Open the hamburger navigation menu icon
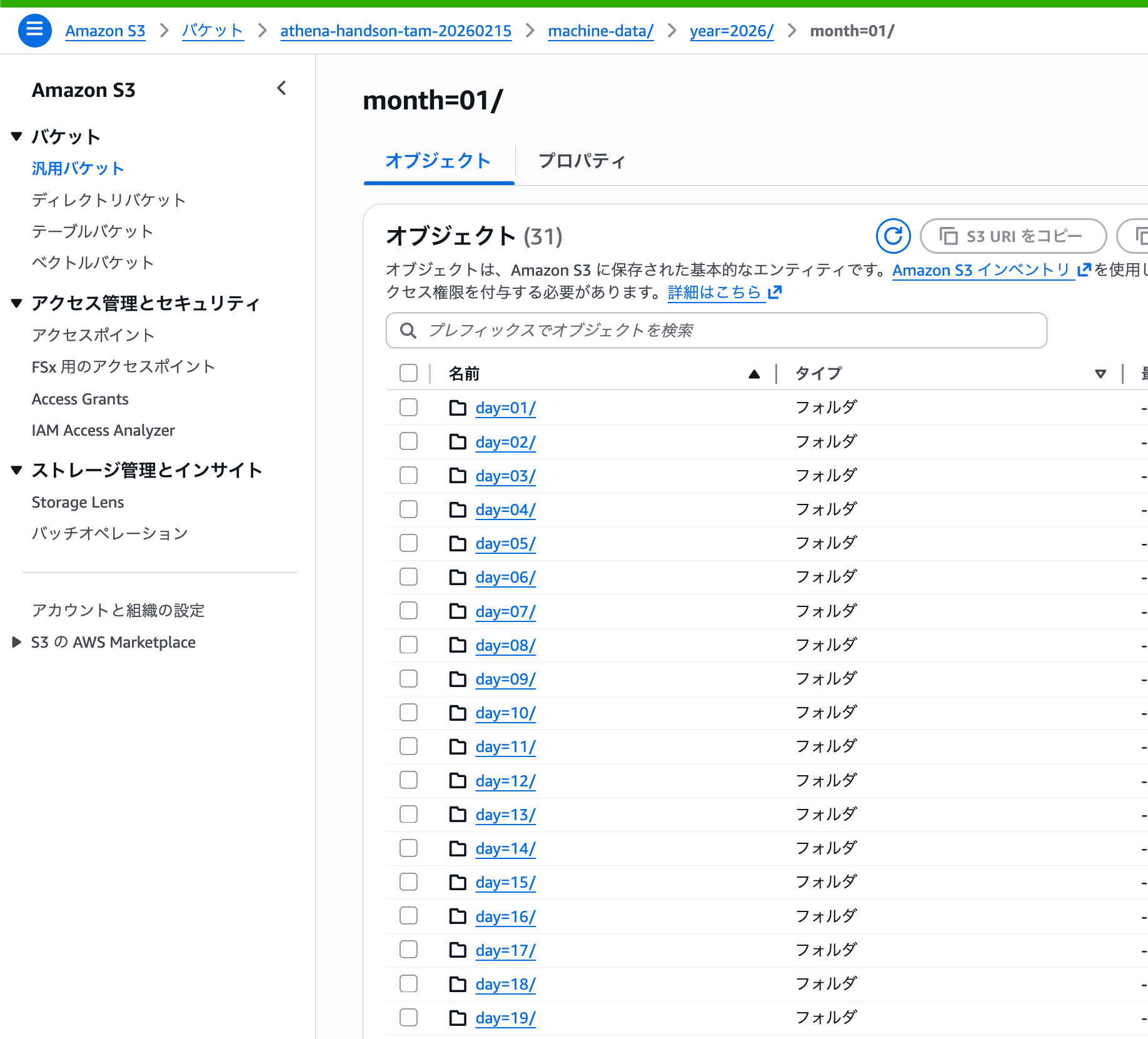This screenshot has height=1039, width=1148. [34, 30]
